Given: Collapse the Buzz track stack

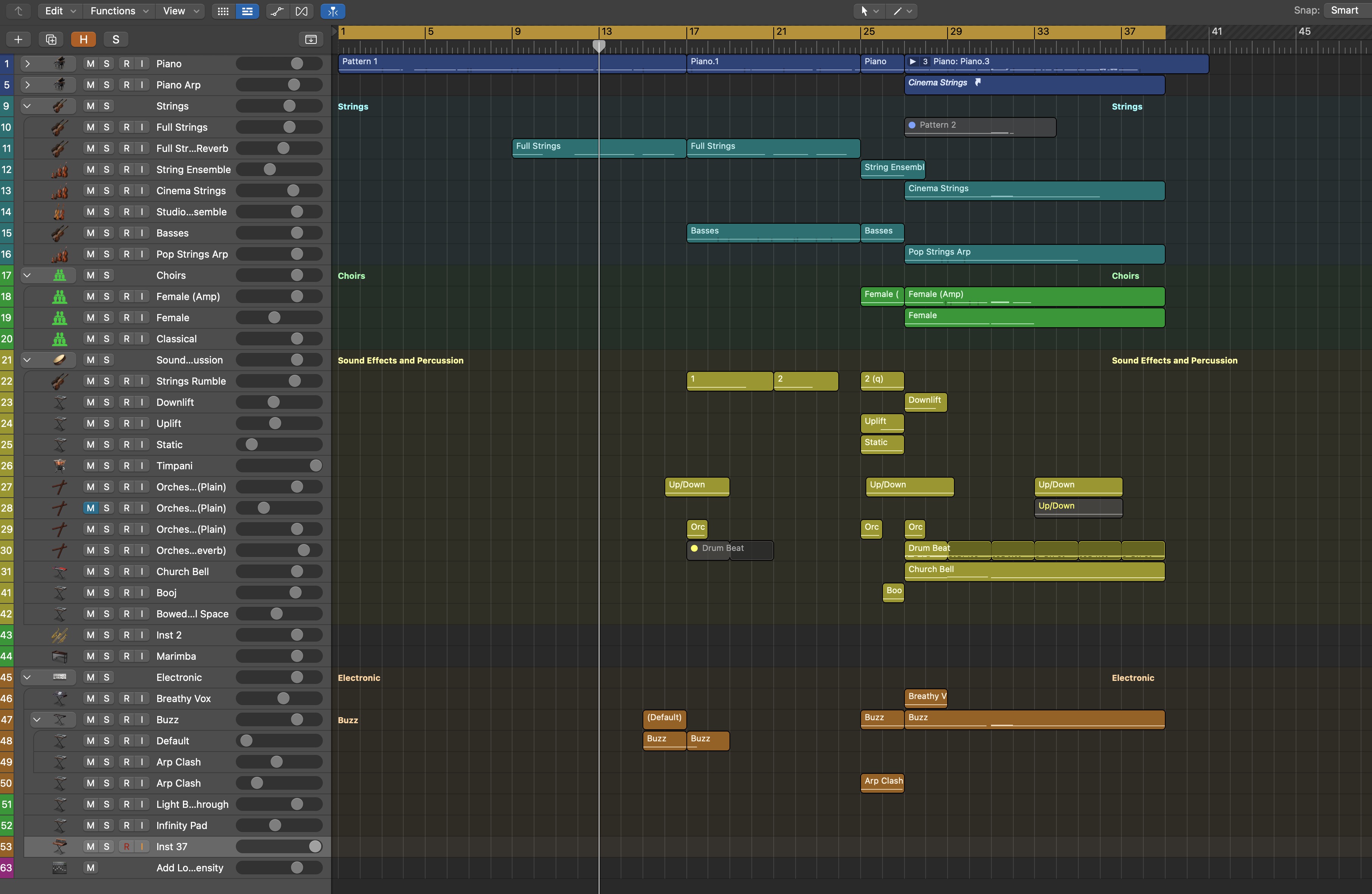Looking at the screenshot, I should click(x=37, y=719).
